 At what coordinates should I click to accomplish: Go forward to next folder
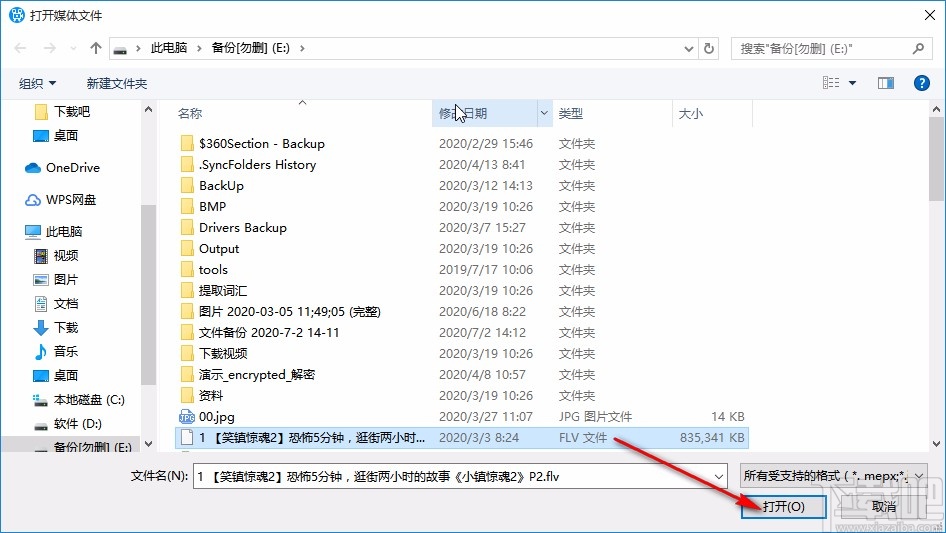click(49, 48)
